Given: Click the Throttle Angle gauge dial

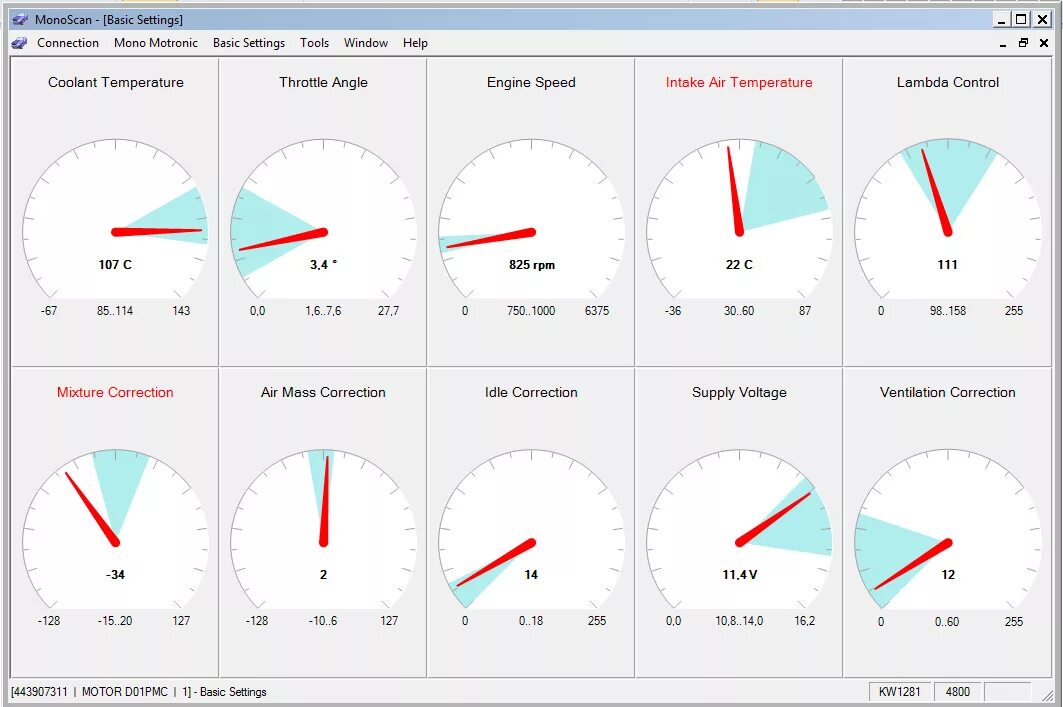Looking at the screenshot, I should tap(323, 219).
